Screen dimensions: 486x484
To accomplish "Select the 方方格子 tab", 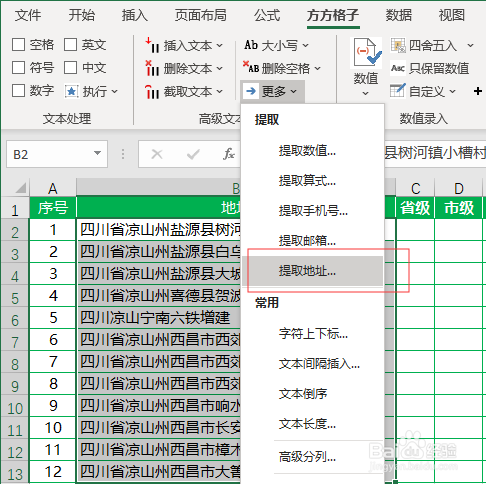I will coord(333,15).
